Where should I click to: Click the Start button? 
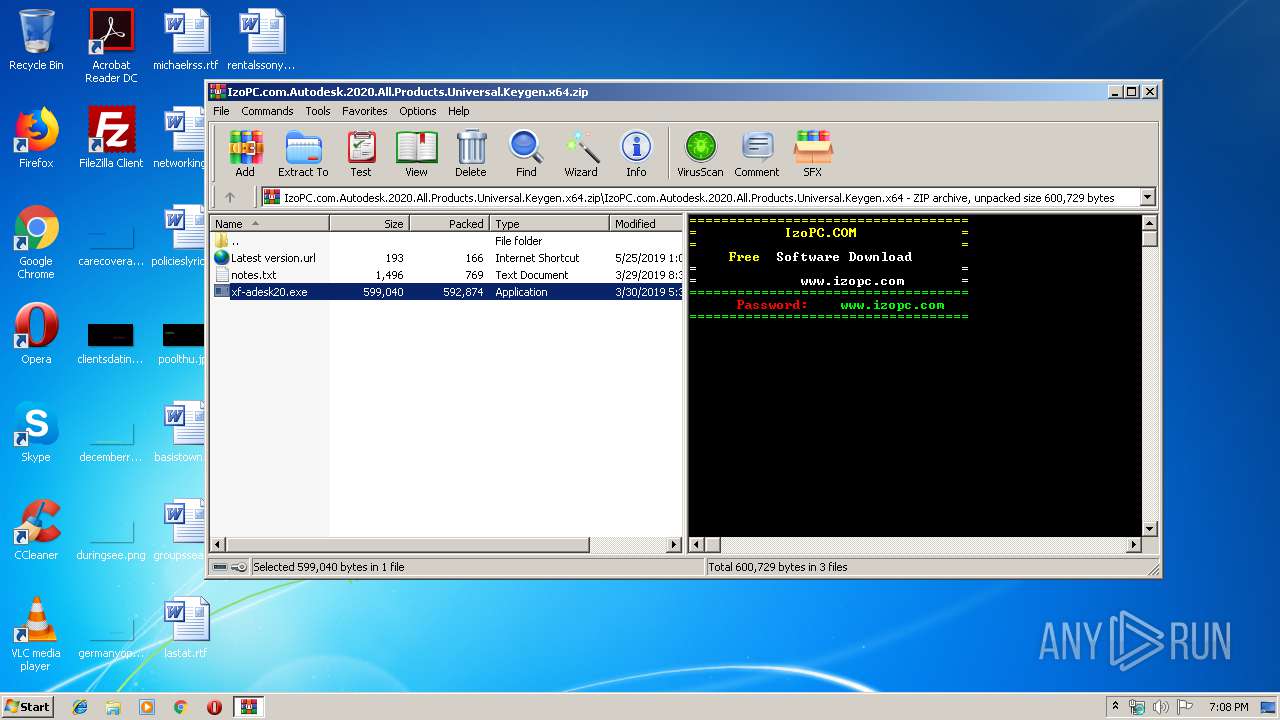pos(28,706)
